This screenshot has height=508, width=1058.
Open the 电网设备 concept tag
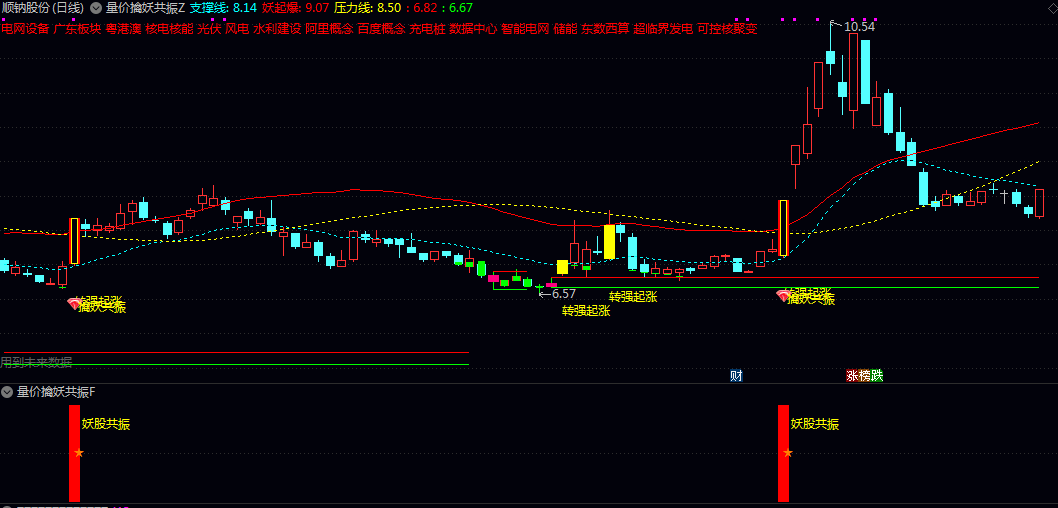tap(26, 28)
